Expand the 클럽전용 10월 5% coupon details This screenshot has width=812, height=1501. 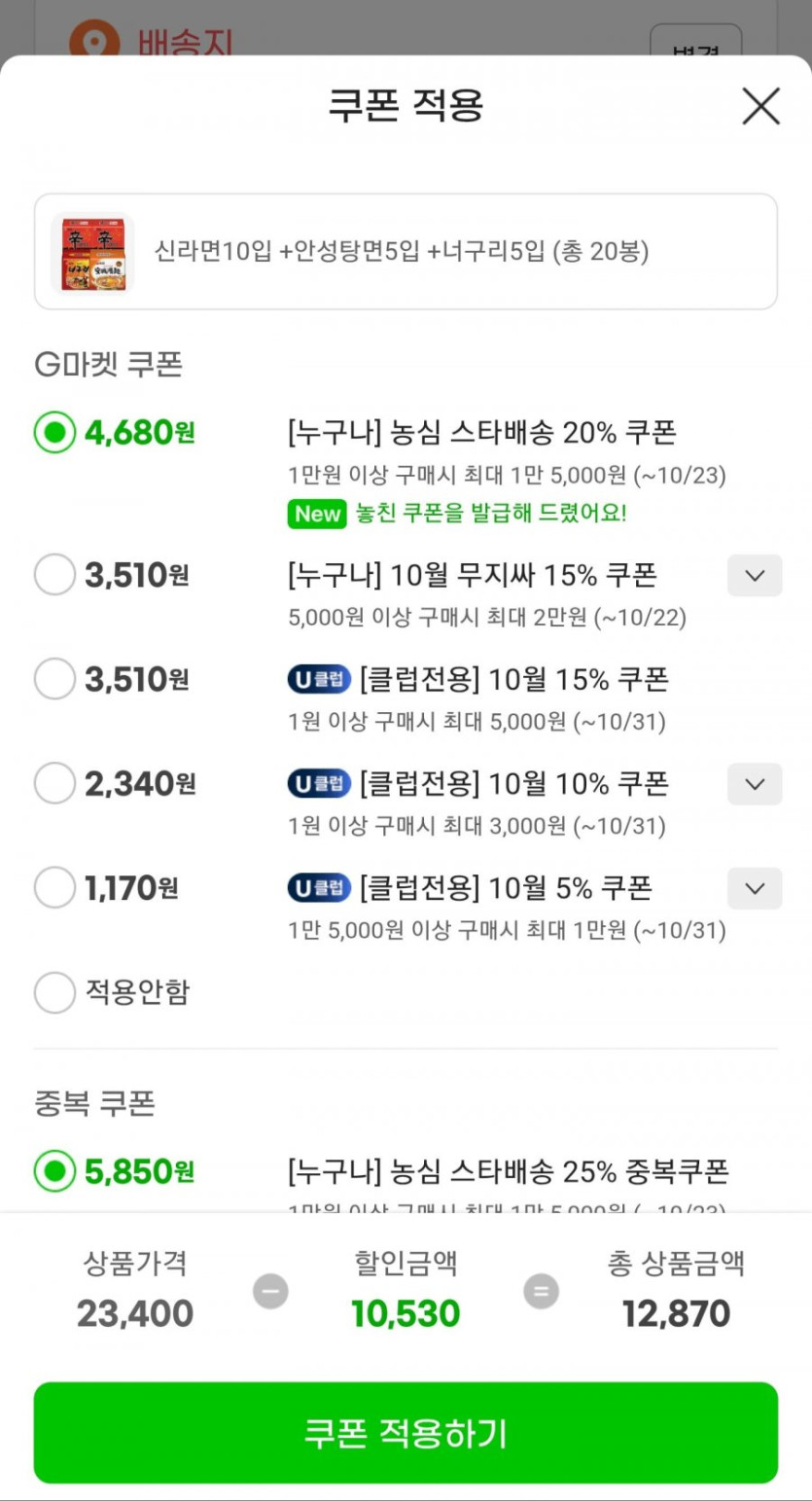755,888
